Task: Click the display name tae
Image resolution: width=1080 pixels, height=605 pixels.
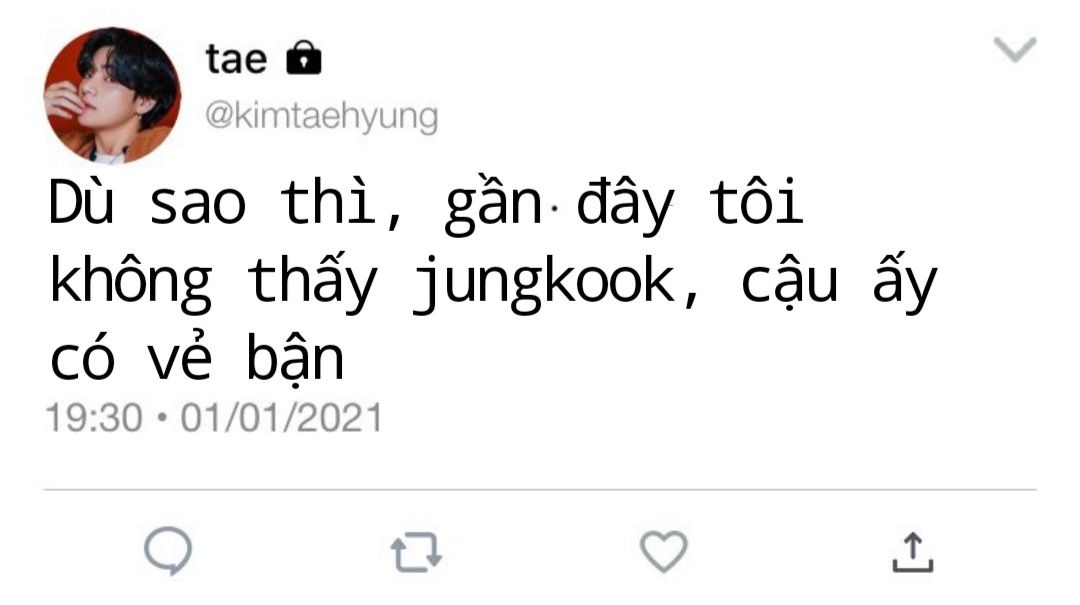Action: [x=236, y=59]
